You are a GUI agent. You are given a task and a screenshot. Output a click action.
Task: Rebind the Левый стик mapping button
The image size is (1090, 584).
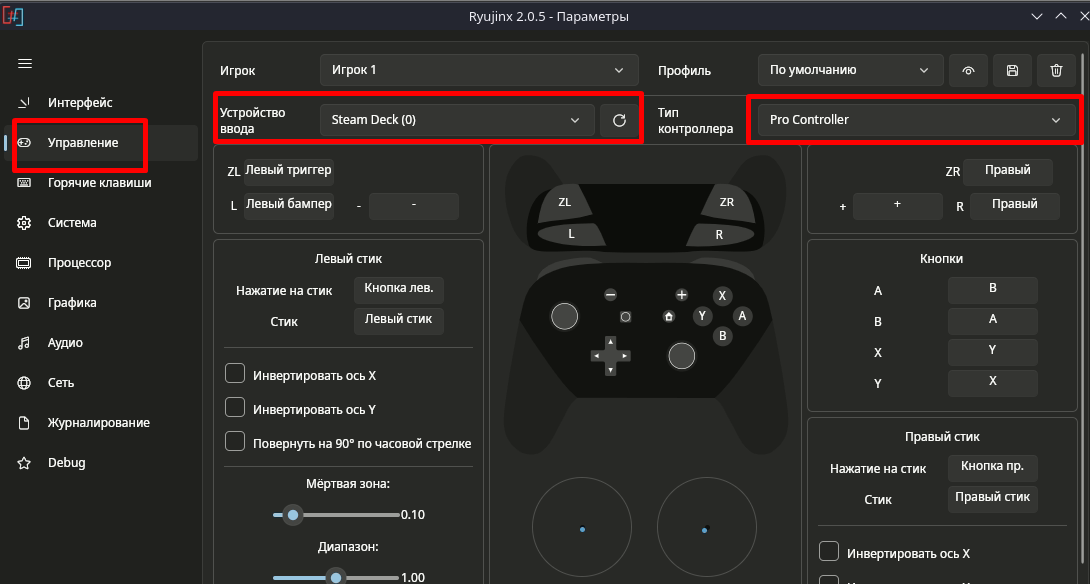click(x=398, y=320)
